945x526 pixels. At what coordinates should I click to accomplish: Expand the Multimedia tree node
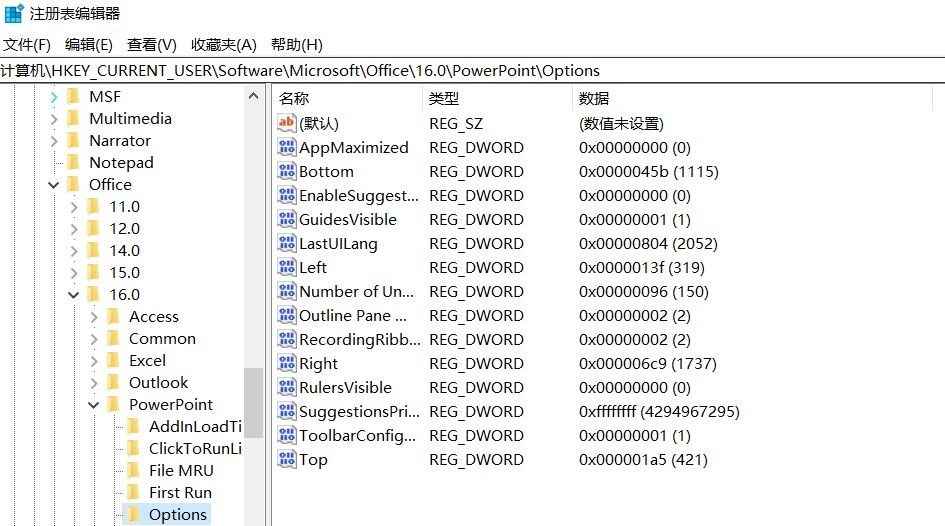tap(54, 119)
